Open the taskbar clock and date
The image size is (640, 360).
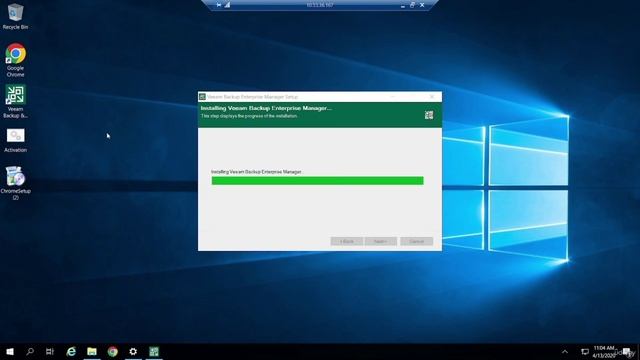point(604,351)
